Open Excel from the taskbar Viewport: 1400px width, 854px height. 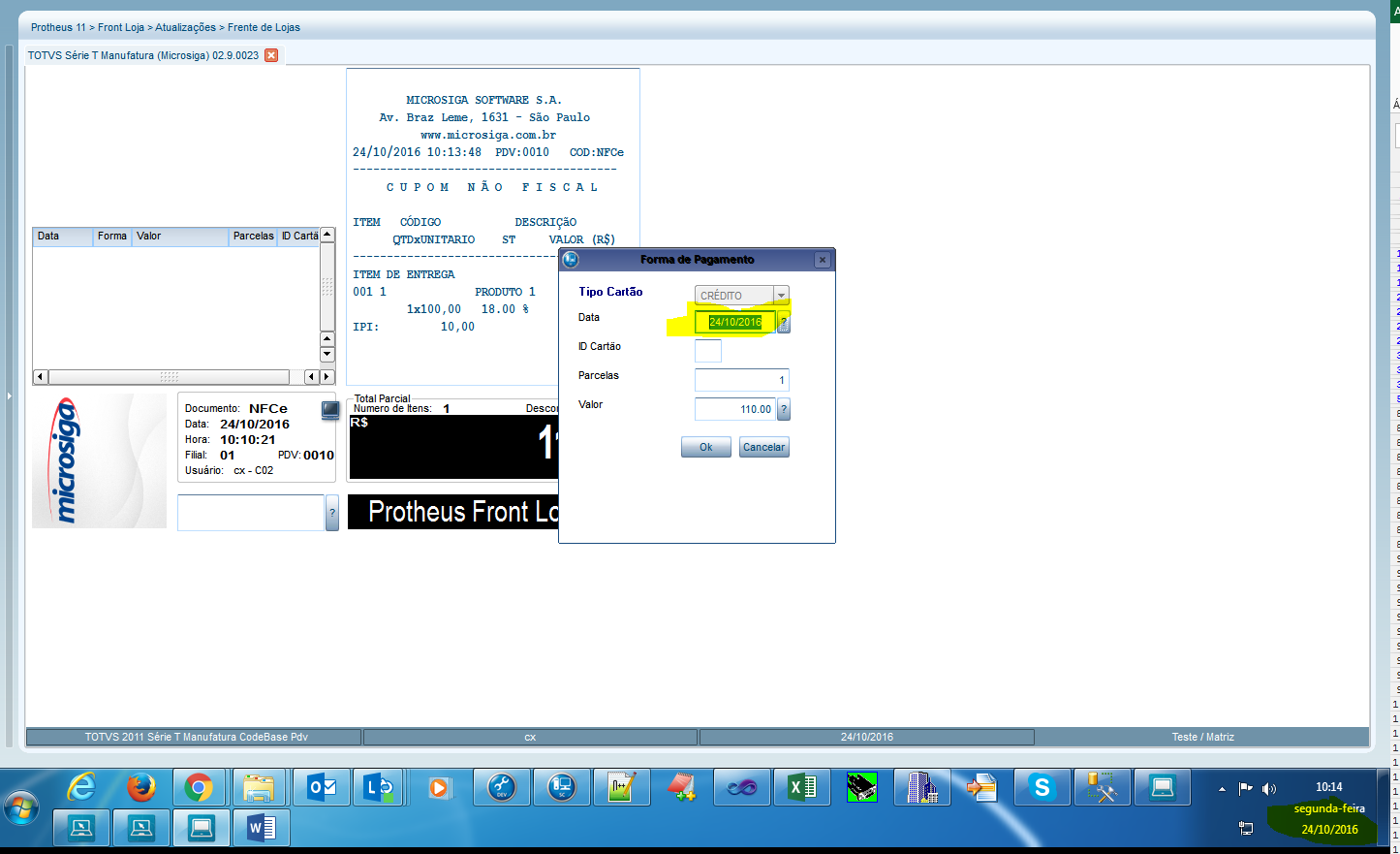pyautogui.click(x=802, y=787)
